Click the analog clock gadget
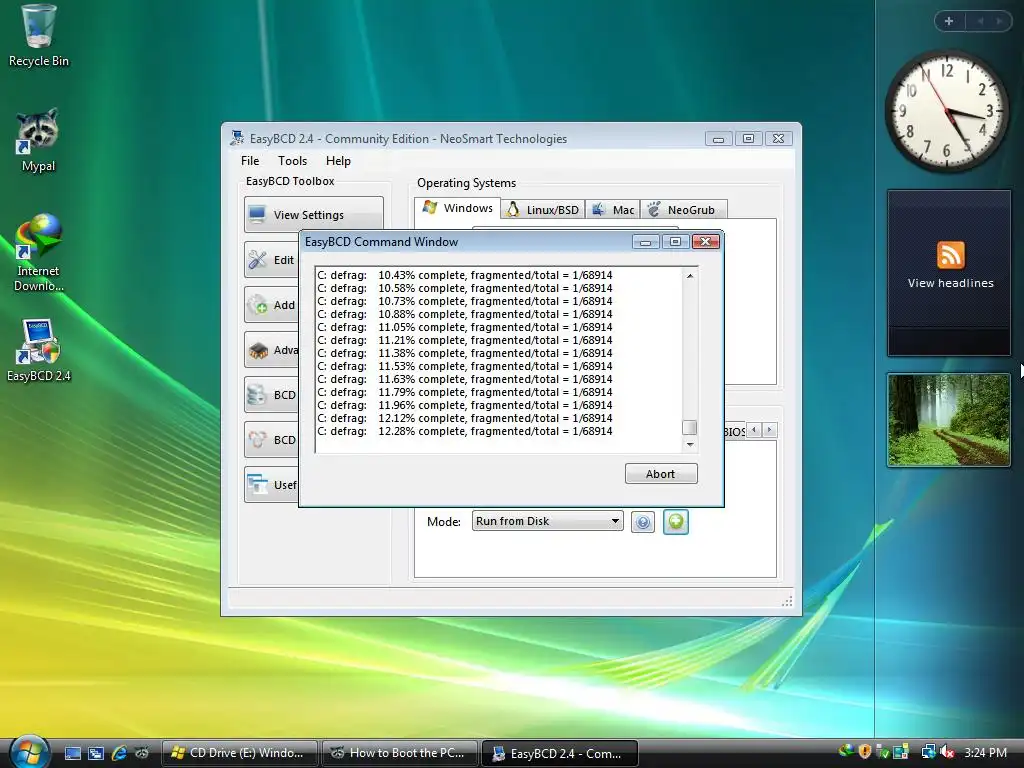The image size is (1024, 768). point(946,110)
